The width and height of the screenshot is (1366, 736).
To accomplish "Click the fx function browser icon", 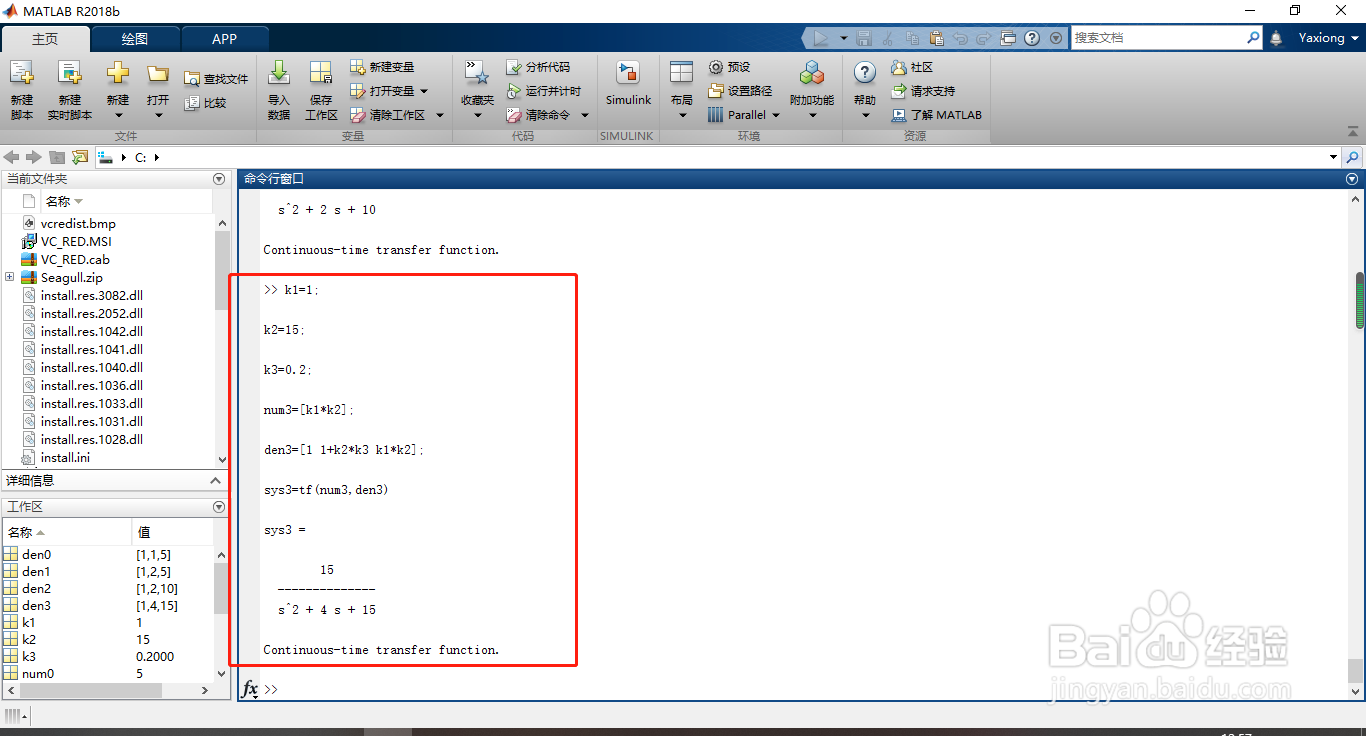I will pyautogui.click(x=250, y=689).
